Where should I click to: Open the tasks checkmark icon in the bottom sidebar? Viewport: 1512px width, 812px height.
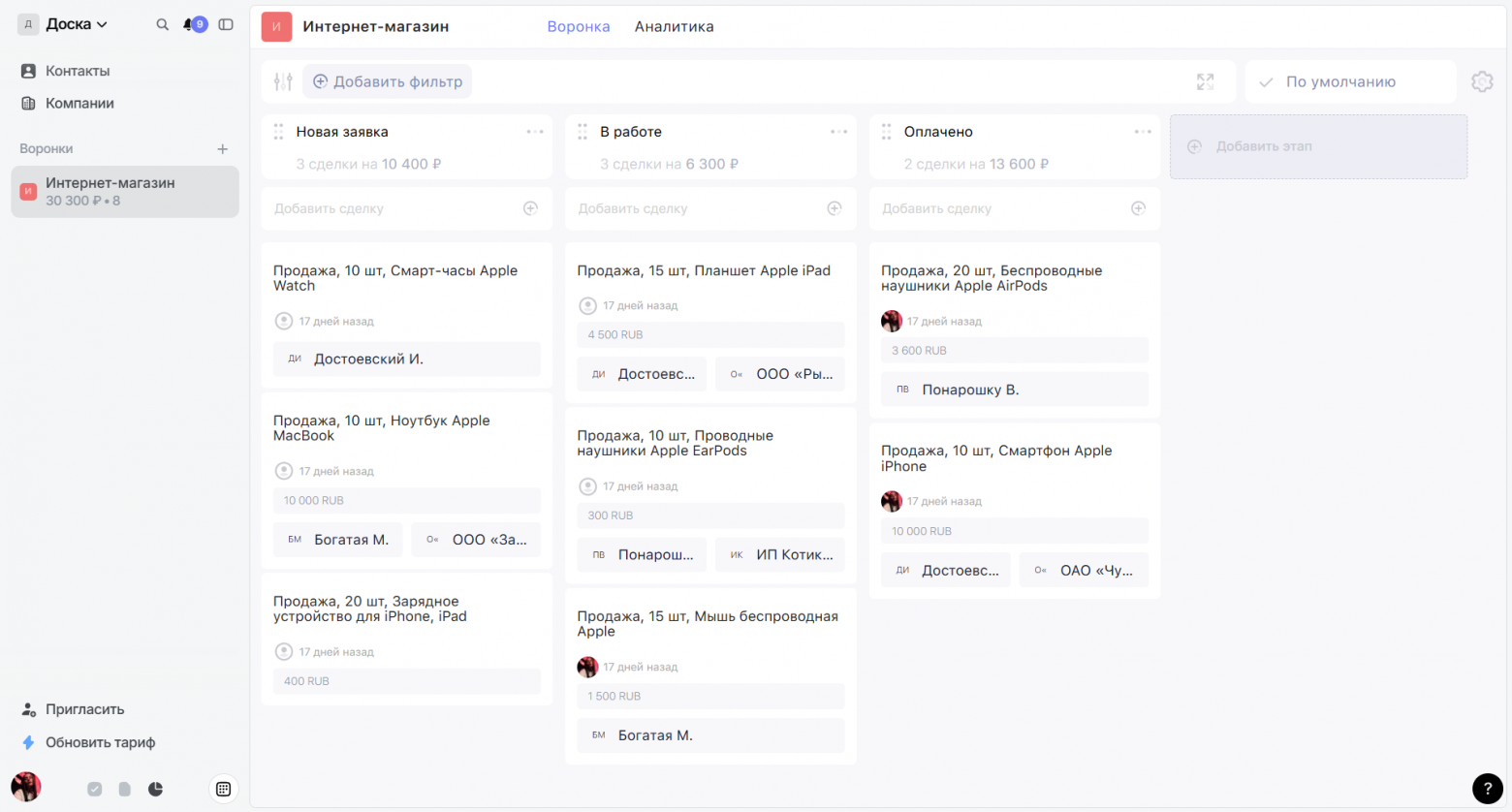pyautogui.click(x=94, y=789)
